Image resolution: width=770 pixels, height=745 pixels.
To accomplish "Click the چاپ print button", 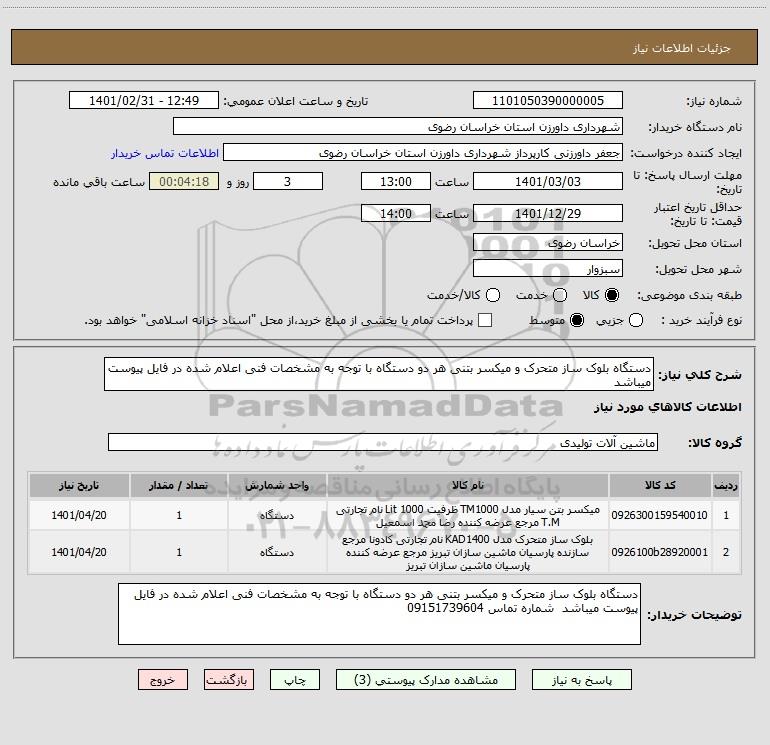I will tap(295, 680).
